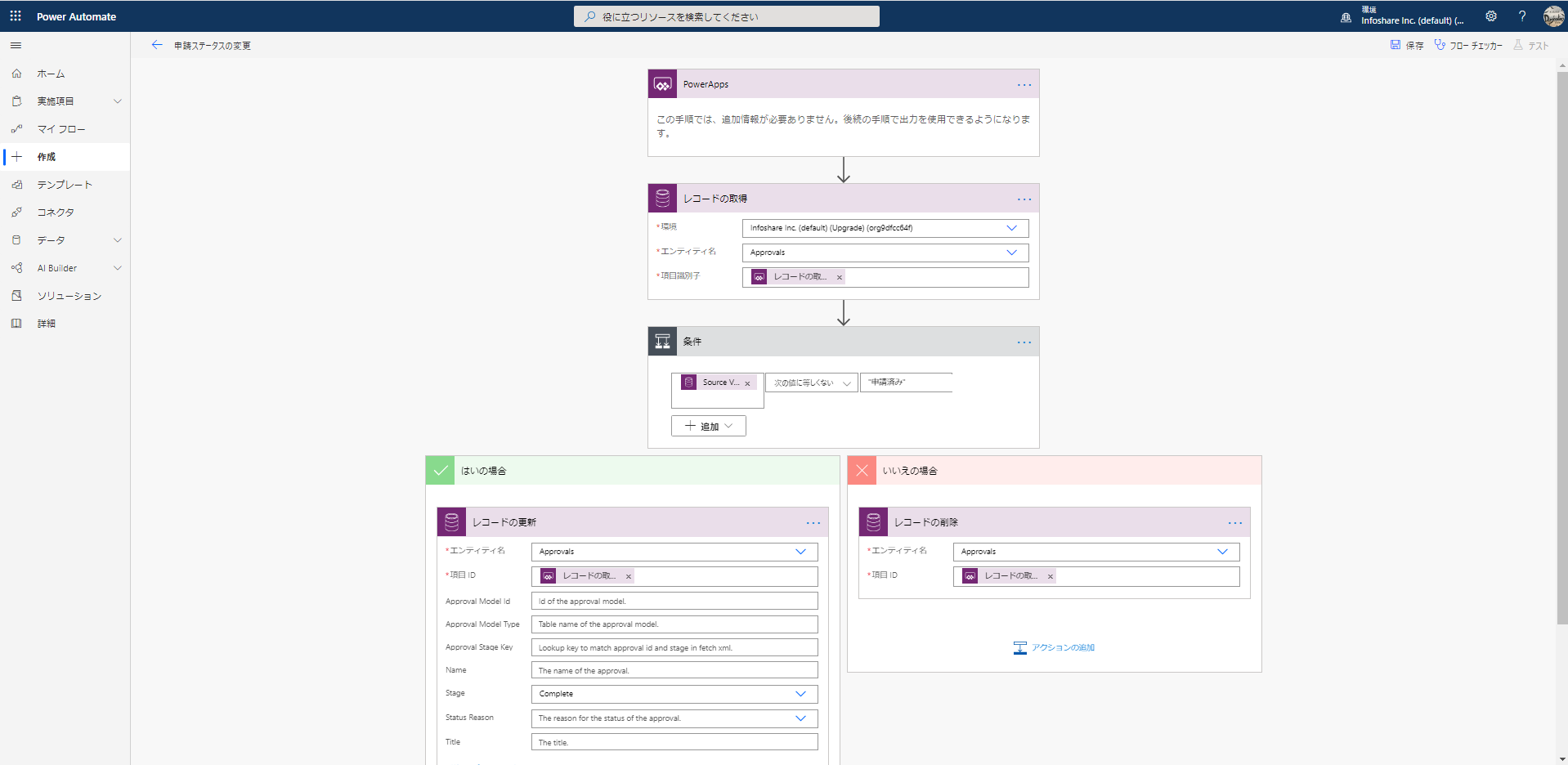Save the flow with 保存

click(1407, 46)
